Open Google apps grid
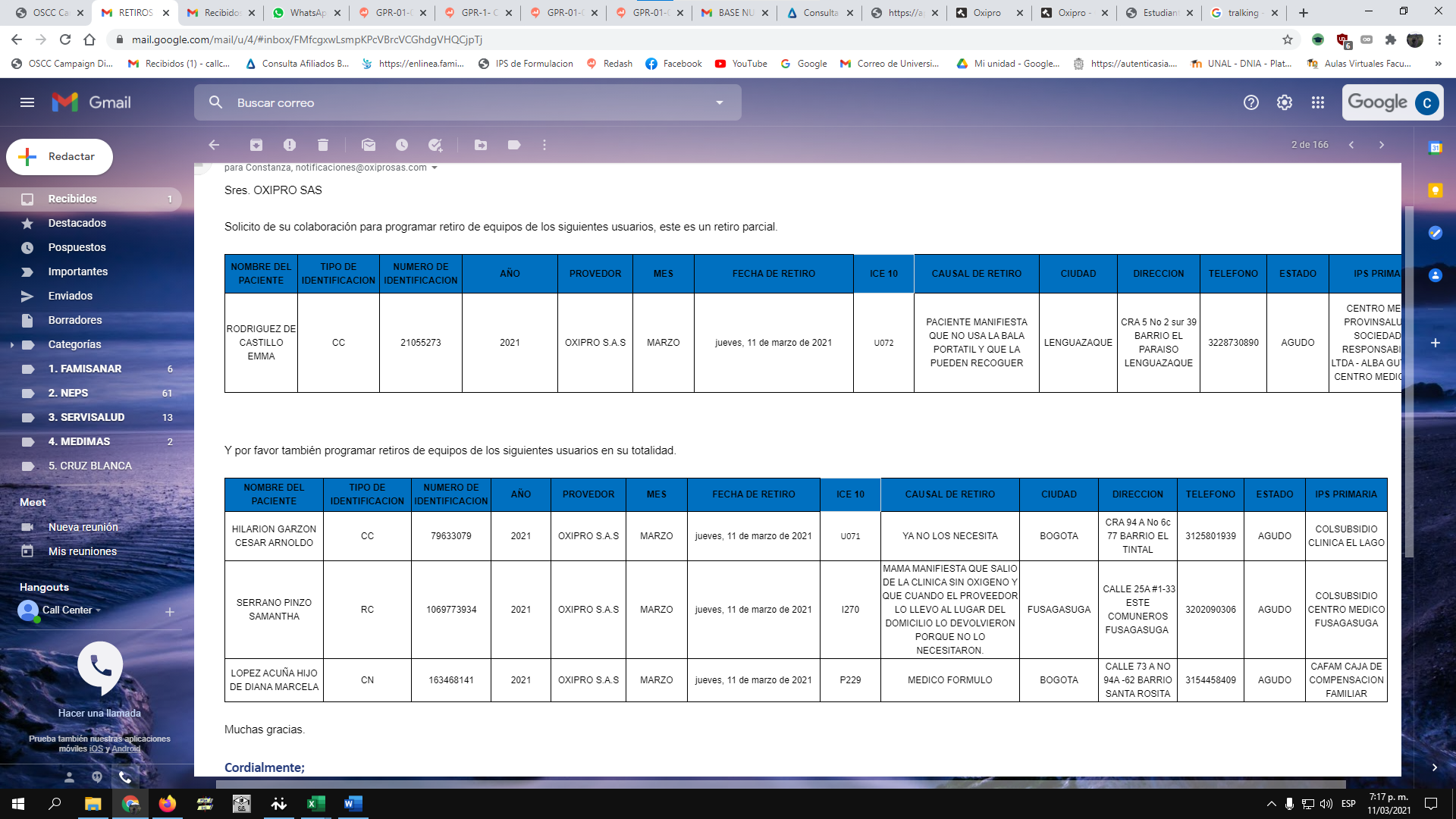Image resolution: width=1456 pixels, height=819 pixels. coord(1318,102)
